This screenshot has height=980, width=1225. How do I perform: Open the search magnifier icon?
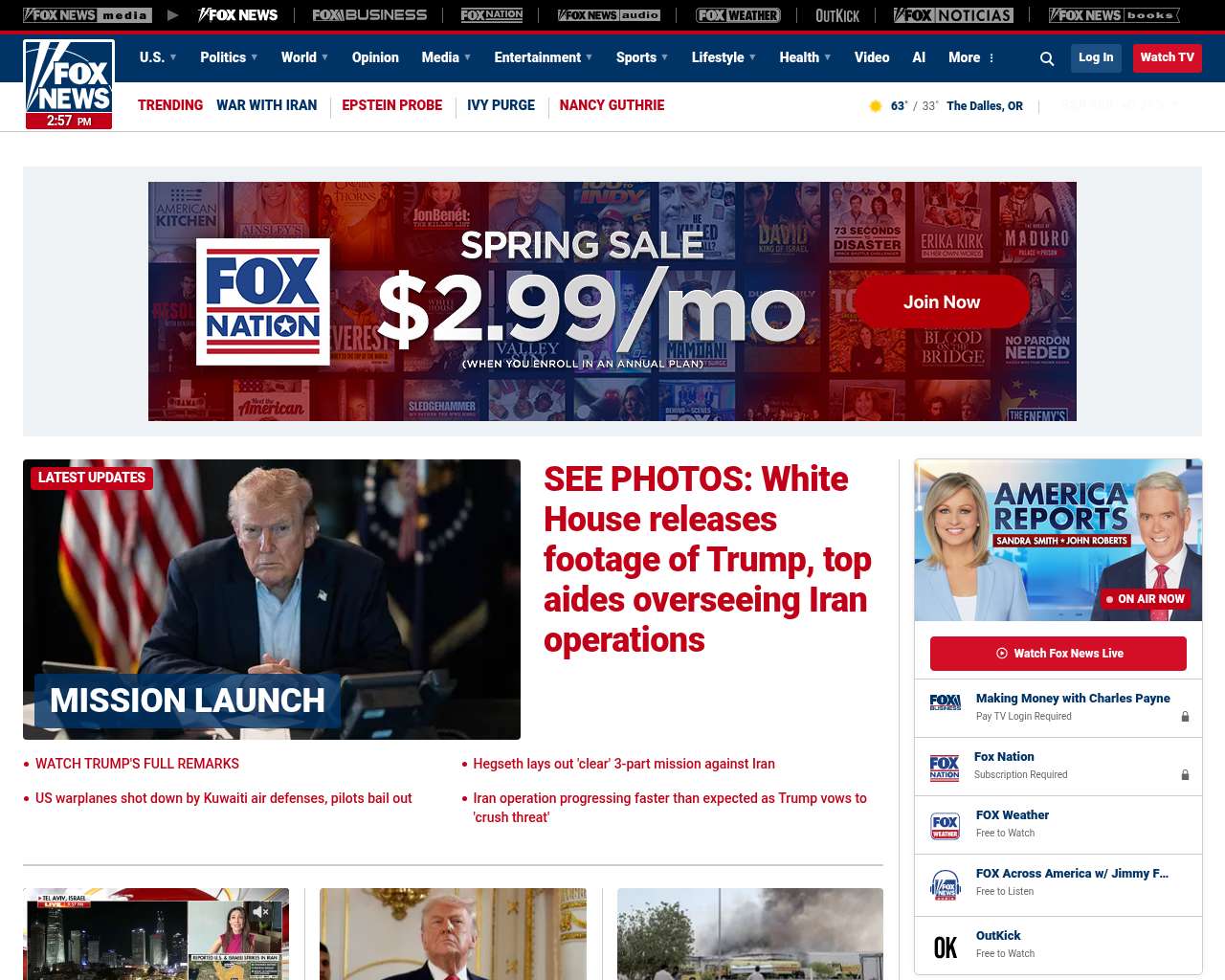pos(1047,58)
